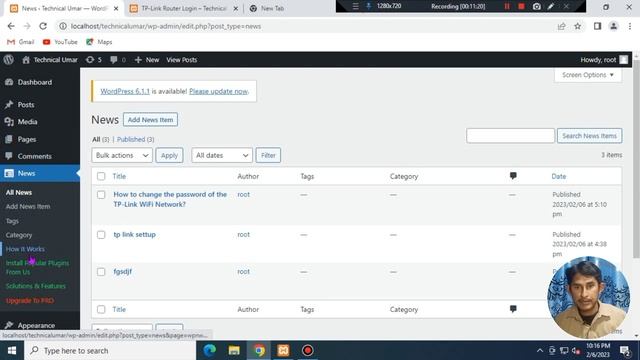Open File Explorer from the taskbar
This screenshot has height=360, width=640.
(234, 351)
